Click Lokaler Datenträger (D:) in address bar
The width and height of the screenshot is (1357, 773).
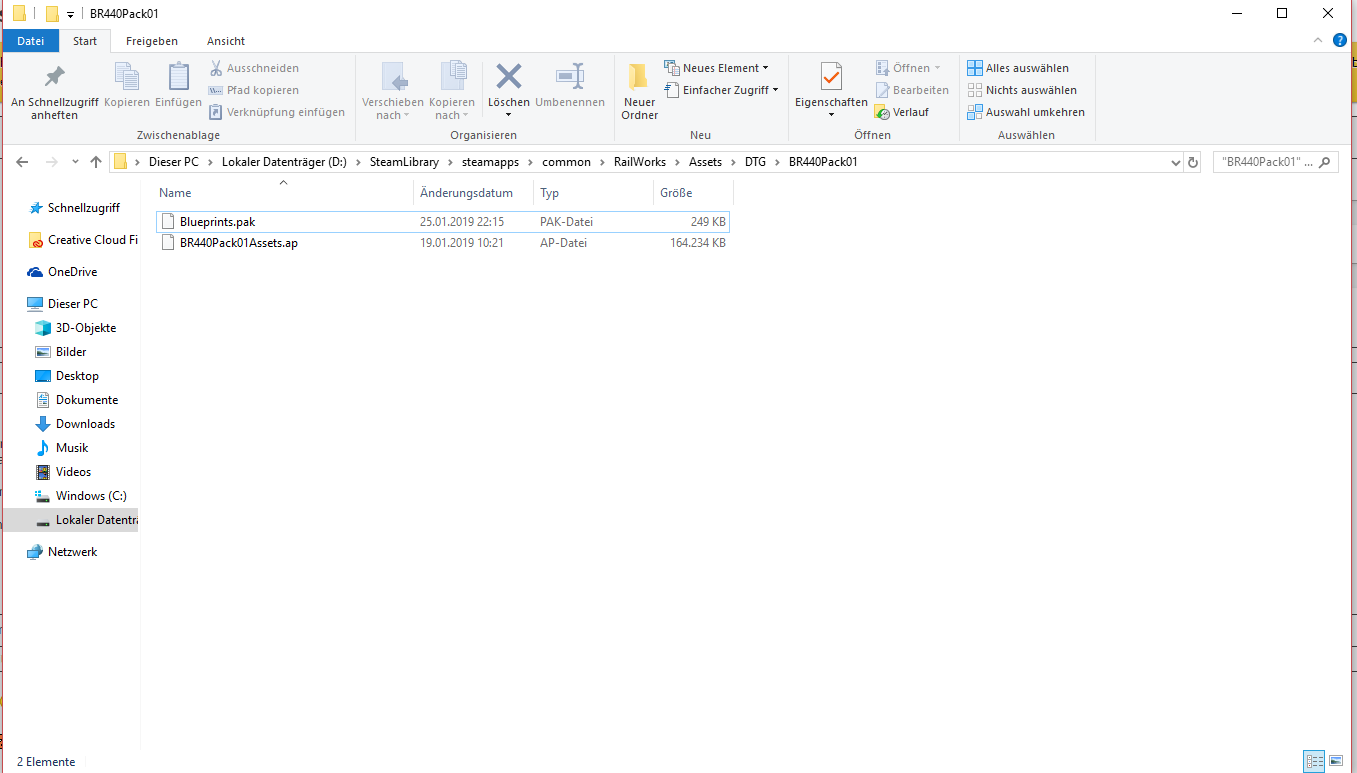(284, 162)
